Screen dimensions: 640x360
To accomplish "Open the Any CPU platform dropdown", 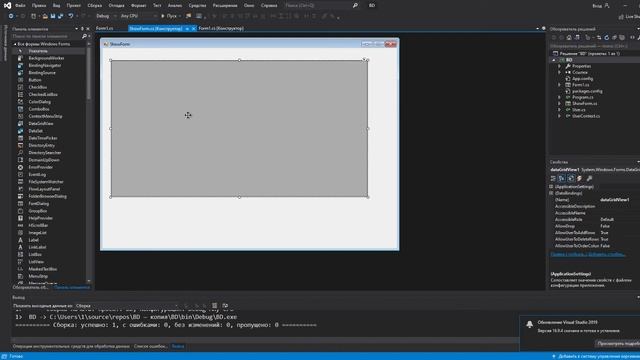I will point(138,16).
